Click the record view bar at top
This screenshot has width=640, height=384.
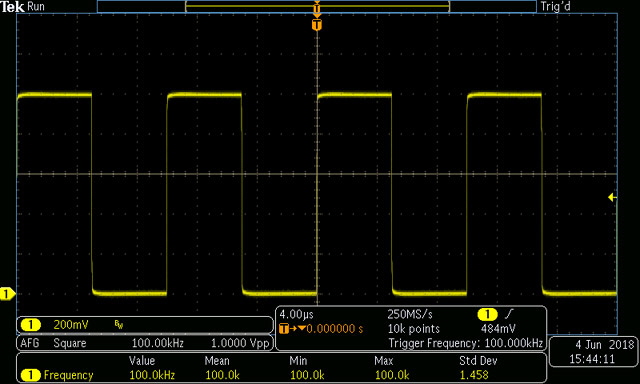pyautogui.click(x=317, y=7)
